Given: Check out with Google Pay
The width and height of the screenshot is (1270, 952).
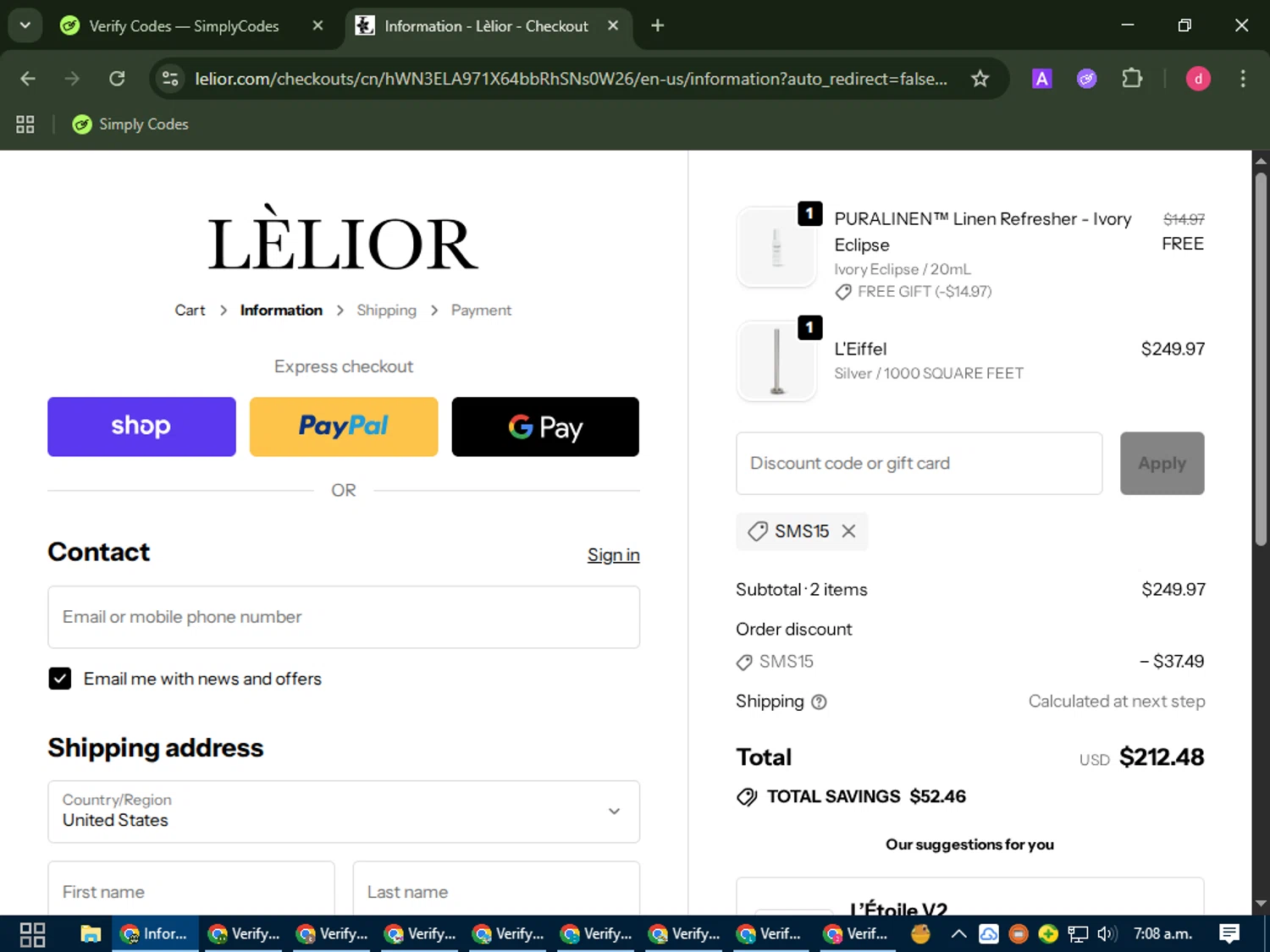Looking at the screenshot, I should [545, 426].
